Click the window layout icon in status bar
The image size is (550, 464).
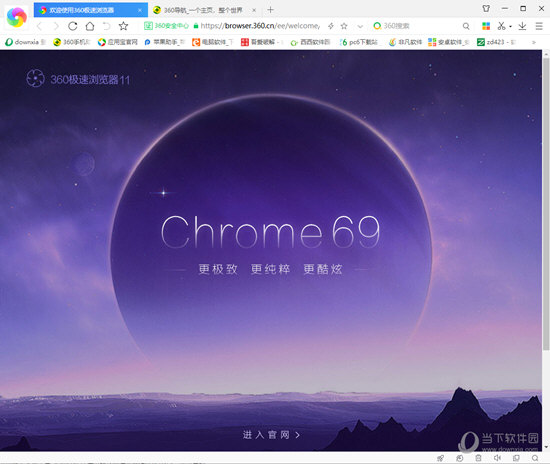(x=516, y=458)
